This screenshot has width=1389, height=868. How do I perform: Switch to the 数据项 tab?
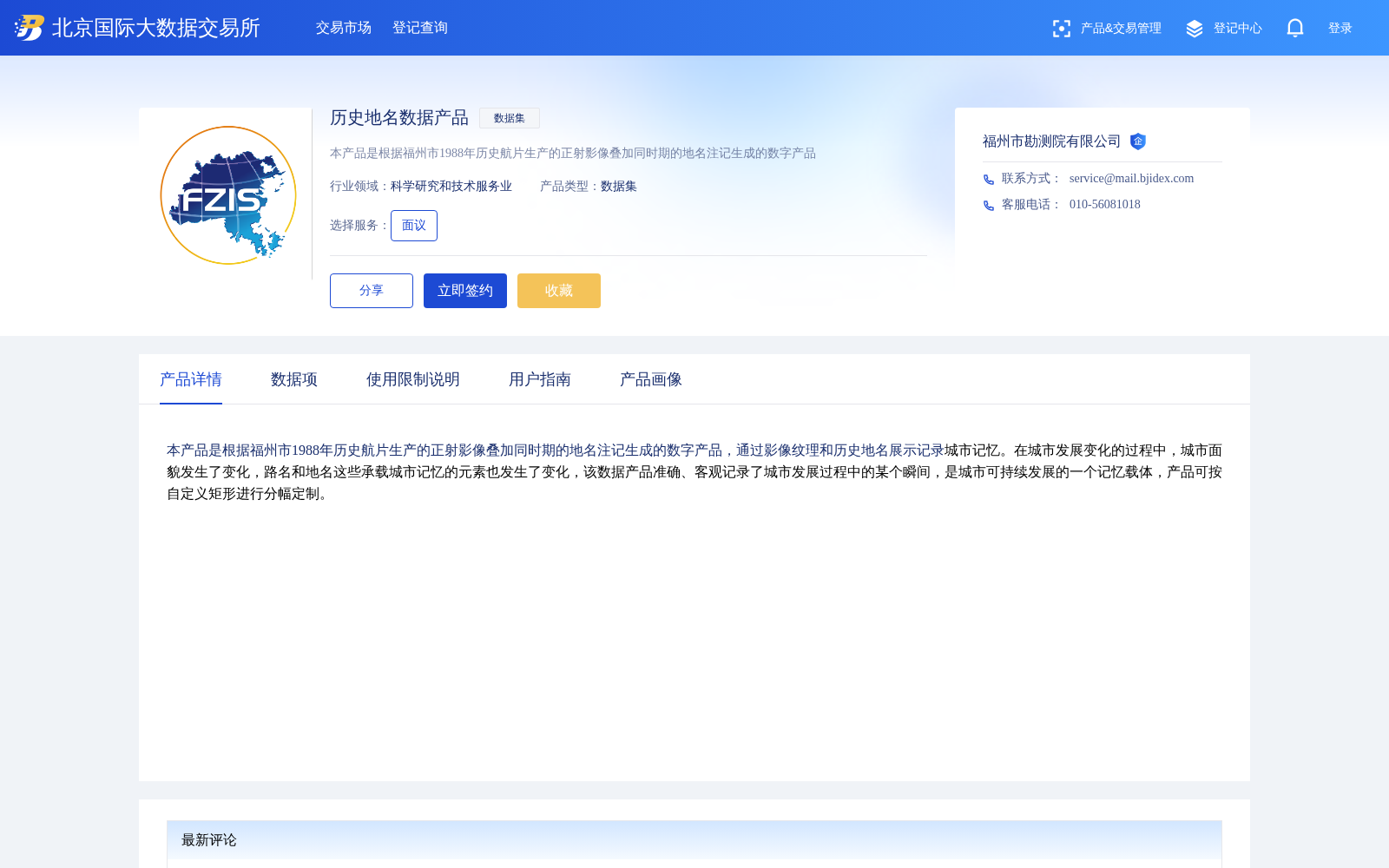[x=294, y=379]
